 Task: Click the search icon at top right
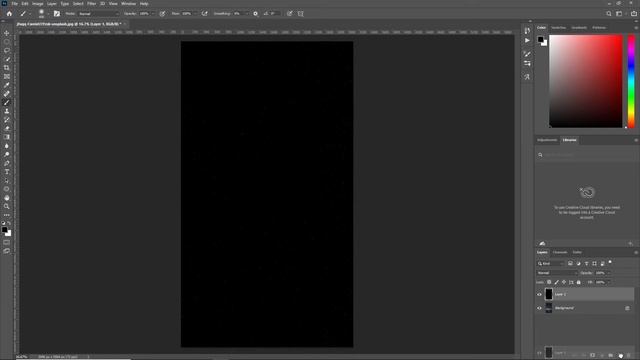(x=609, y=13)
